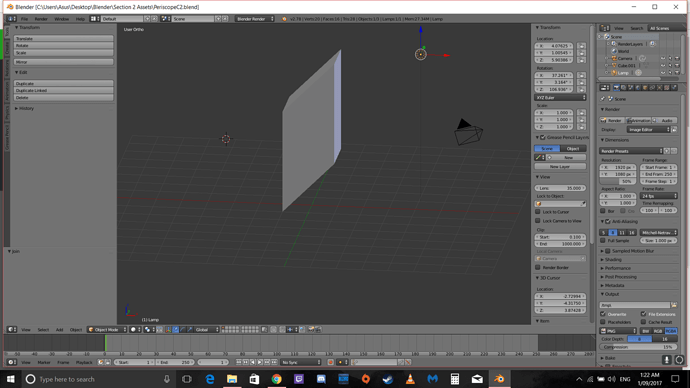Click the Duplicate Linked button
The height and width of the screenshot is (388, 690).
[x=63, y=90]
